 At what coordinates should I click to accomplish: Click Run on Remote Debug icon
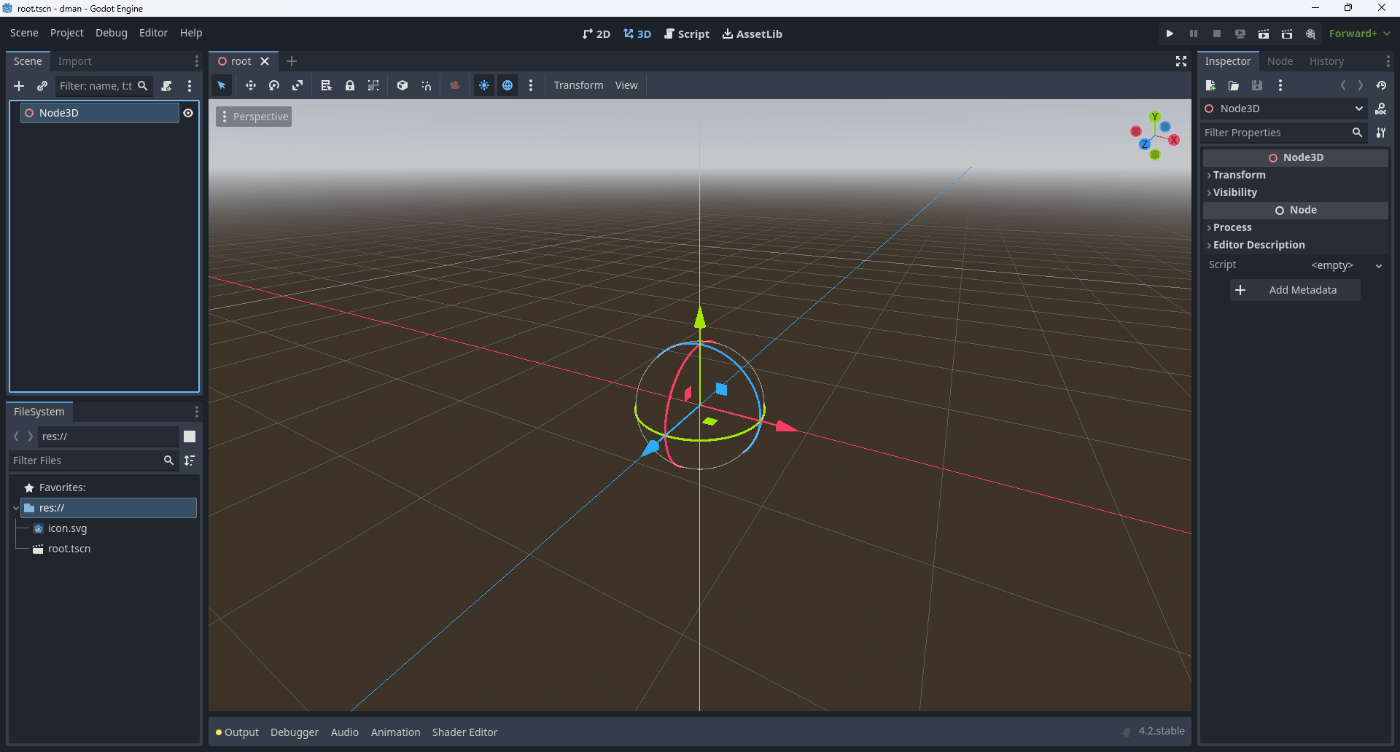pyautogui.click(x=1240, y=33)
